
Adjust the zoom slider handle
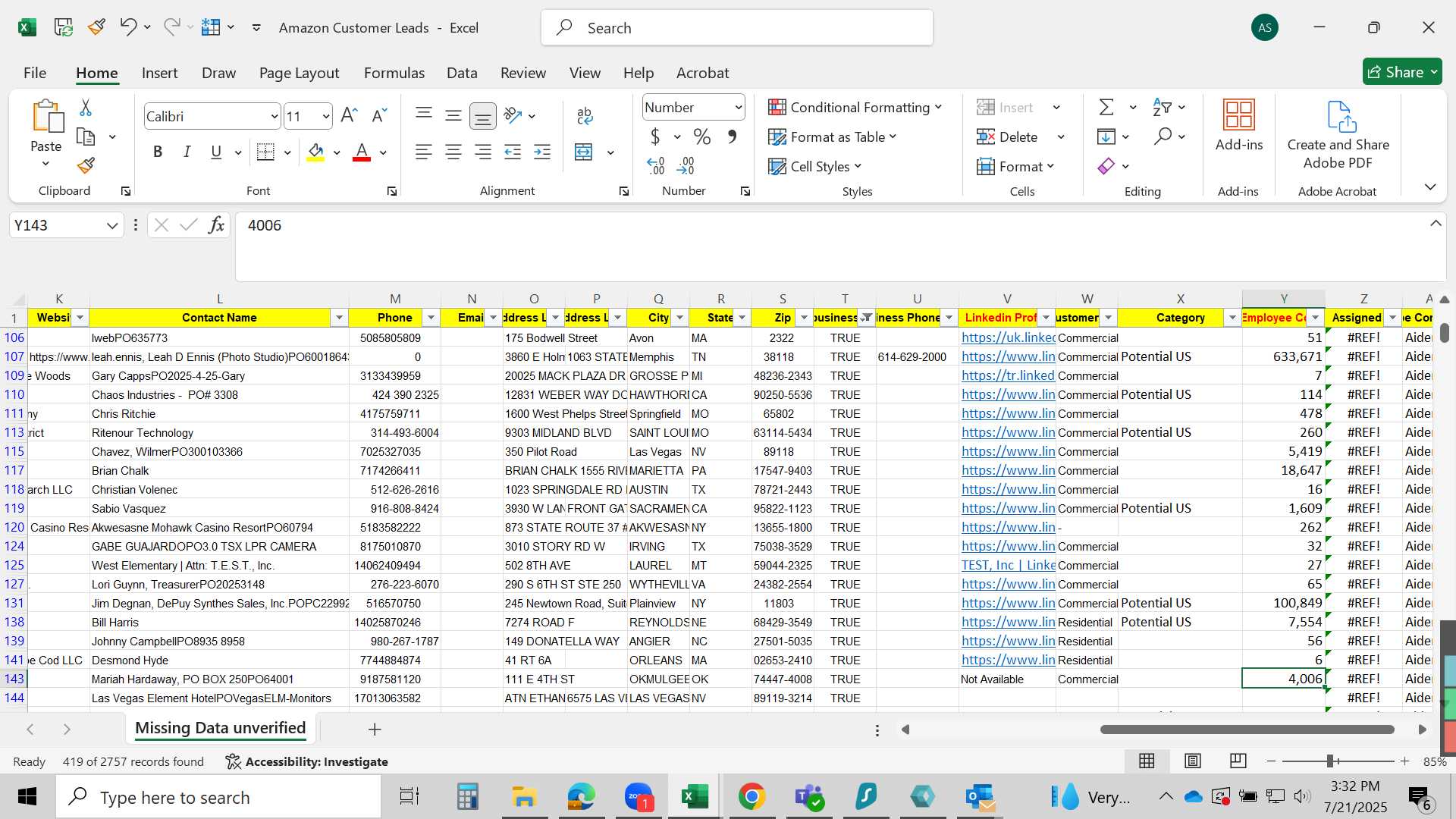1330,761
